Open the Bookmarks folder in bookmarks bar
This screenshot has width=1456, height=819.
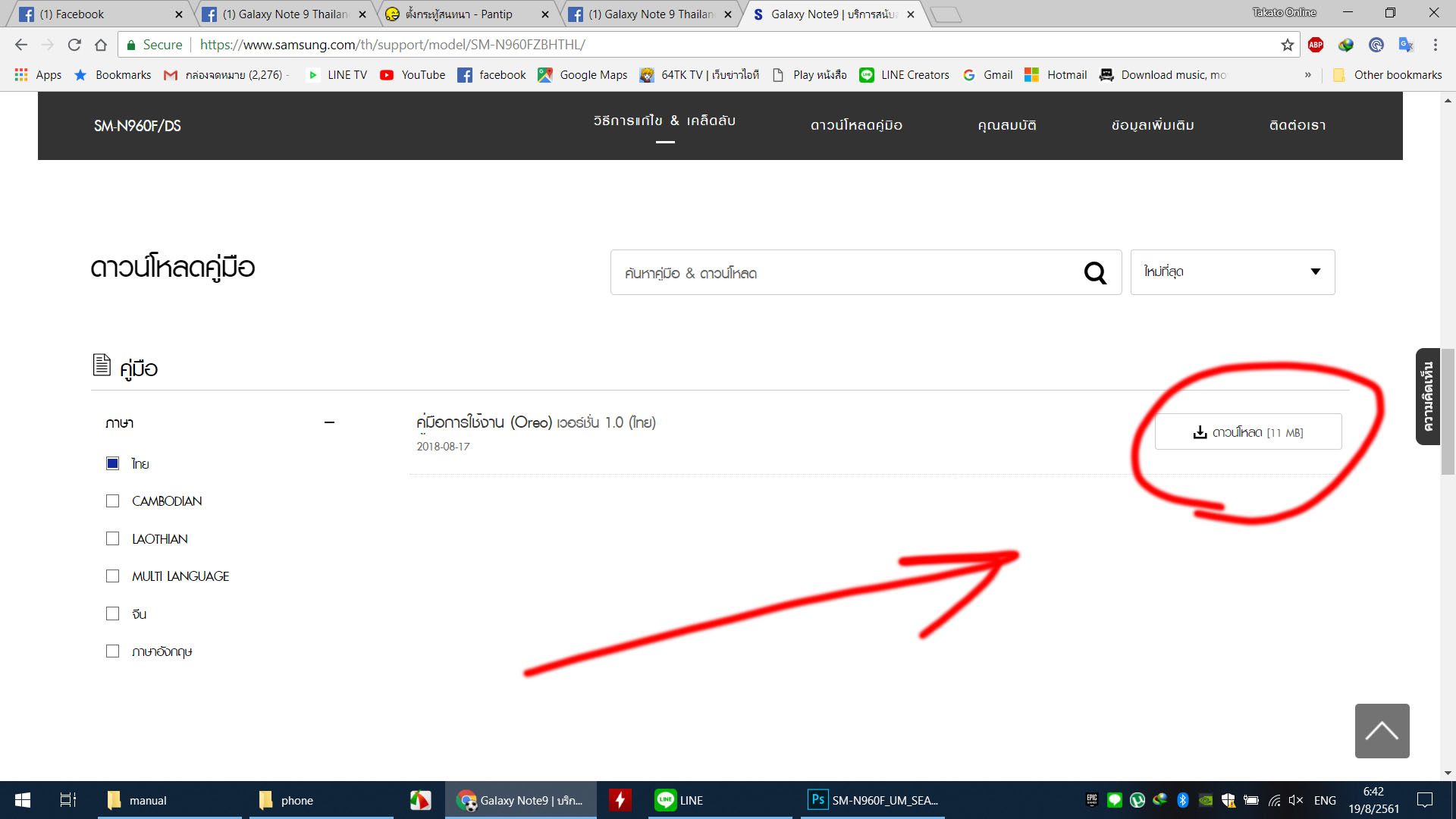click(x=113, y=74)
